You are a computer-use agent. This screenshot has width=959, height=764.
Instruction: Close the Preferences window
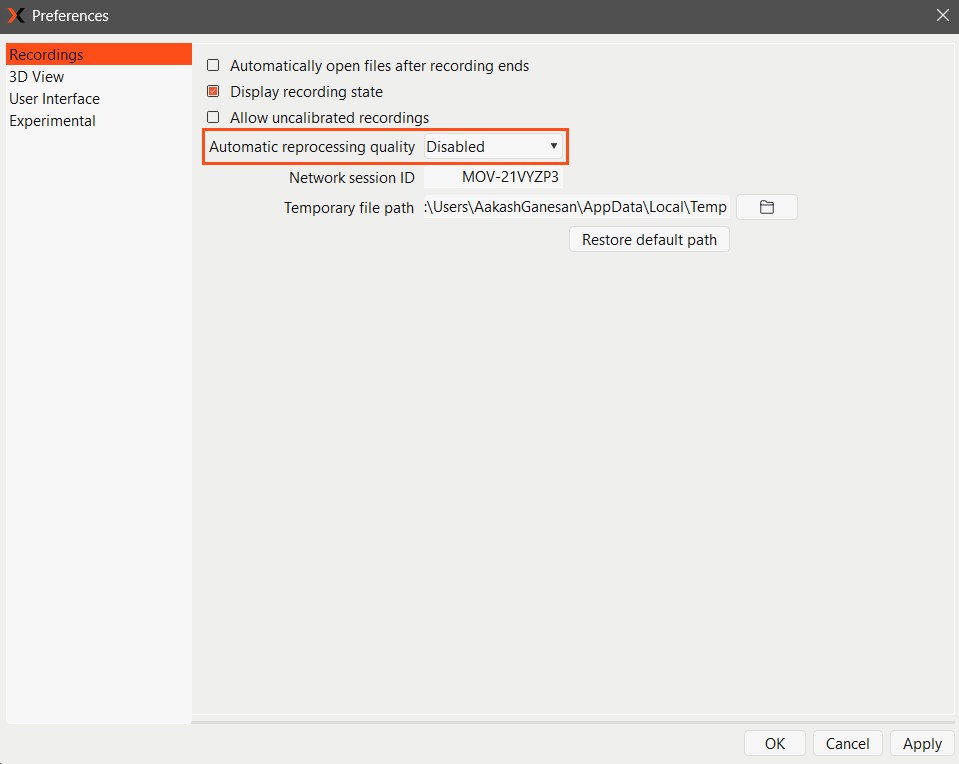pyautogui.click(x=942, y=15)
